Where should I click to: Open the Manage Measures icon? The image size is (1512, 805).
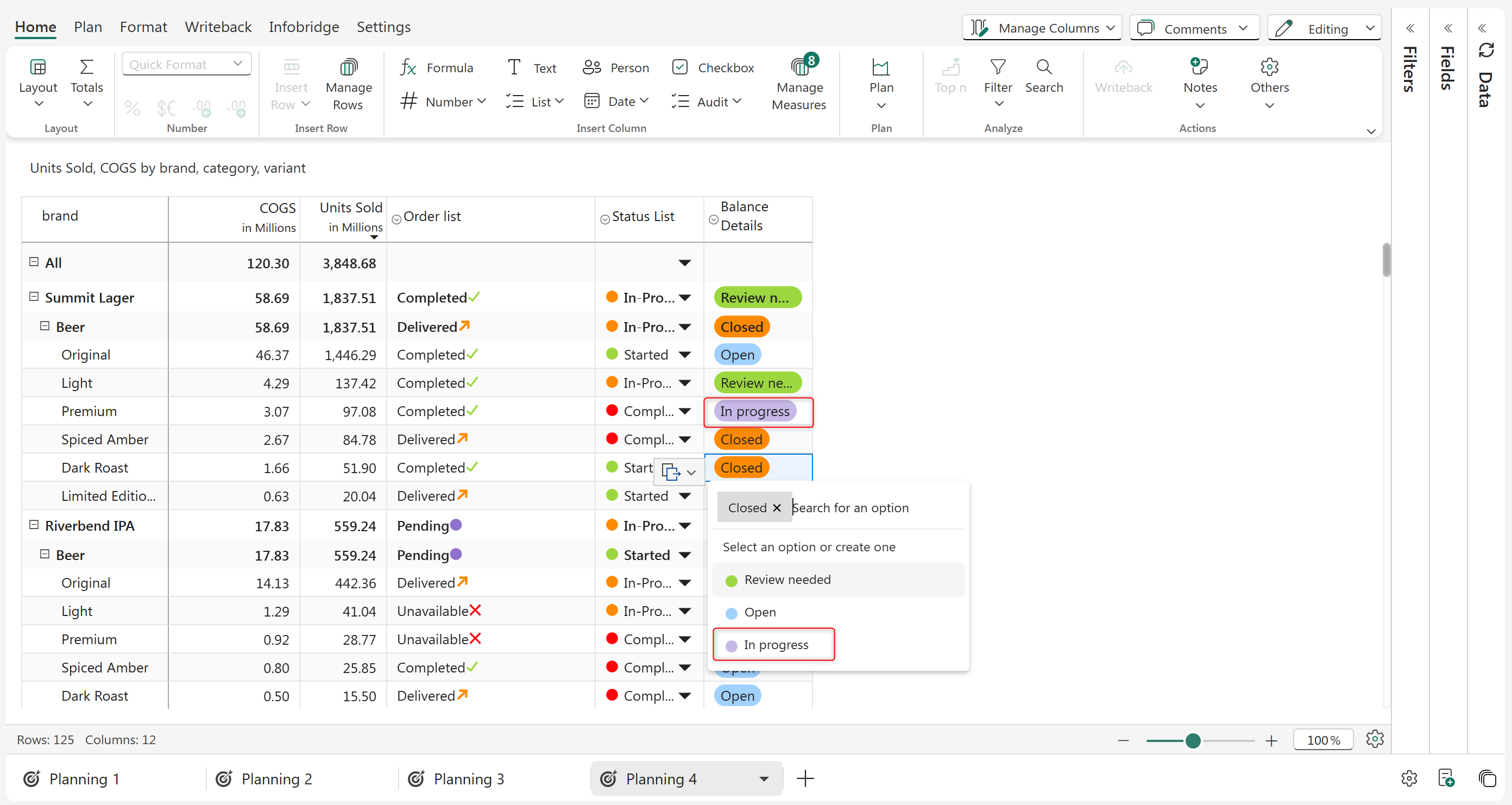pyautogui.click(x=799, y=67)
